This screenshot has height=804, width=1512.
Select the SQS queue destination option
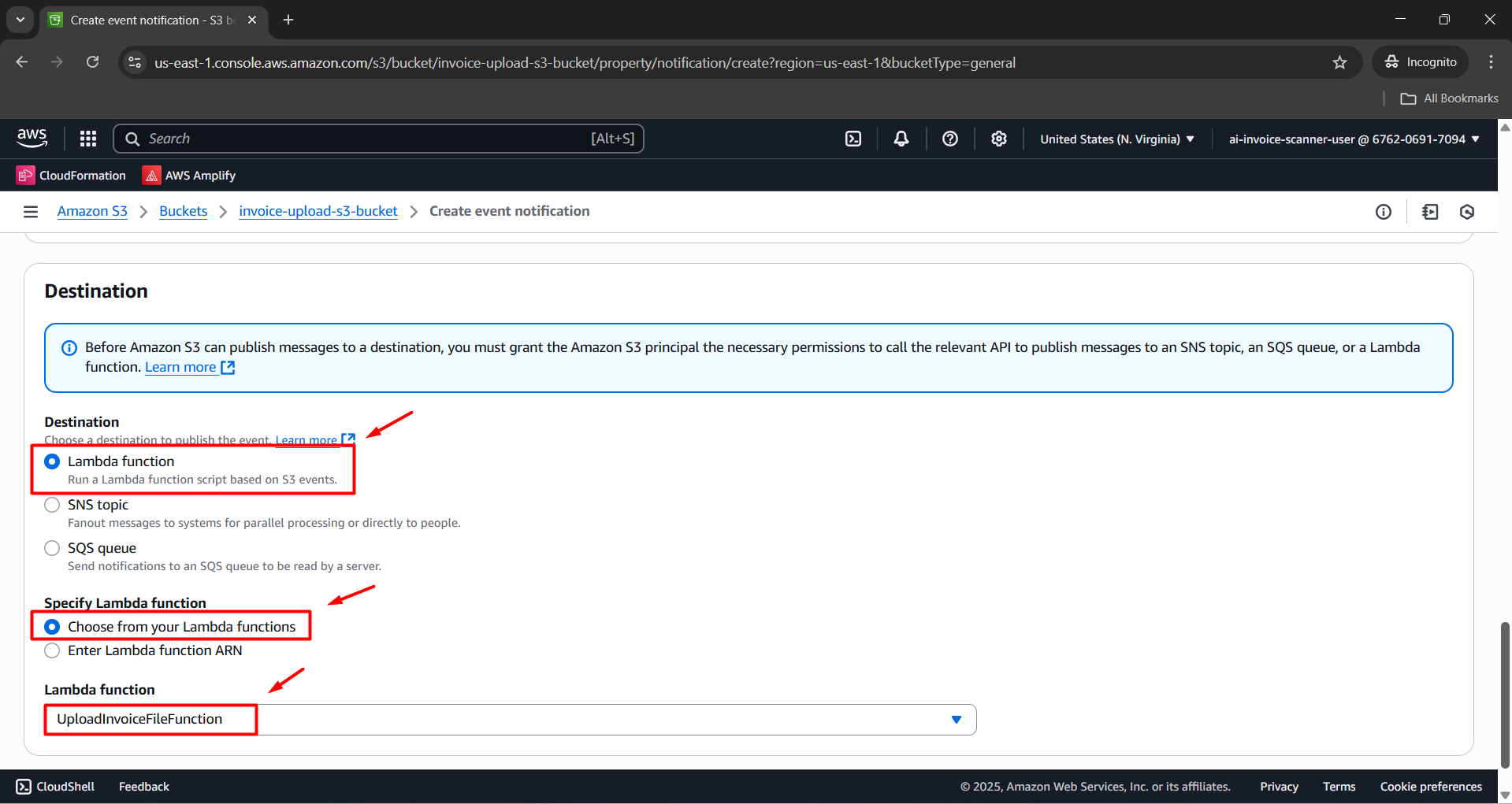[x=52, y=548]
